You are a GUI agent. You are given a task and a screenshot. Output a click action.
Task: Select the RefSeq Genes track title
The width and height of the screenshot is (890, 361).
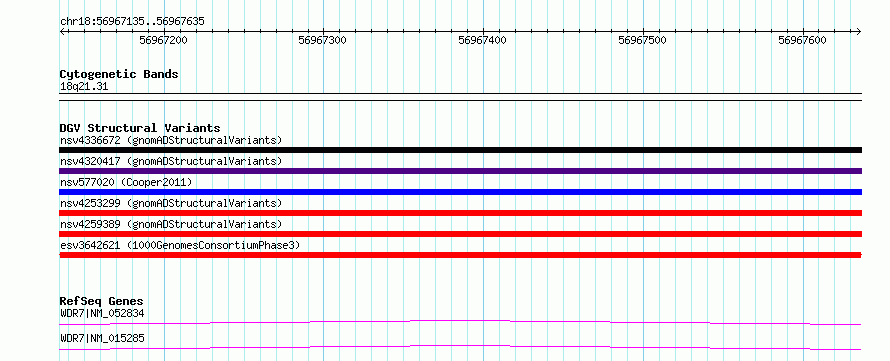pos(102,301)
